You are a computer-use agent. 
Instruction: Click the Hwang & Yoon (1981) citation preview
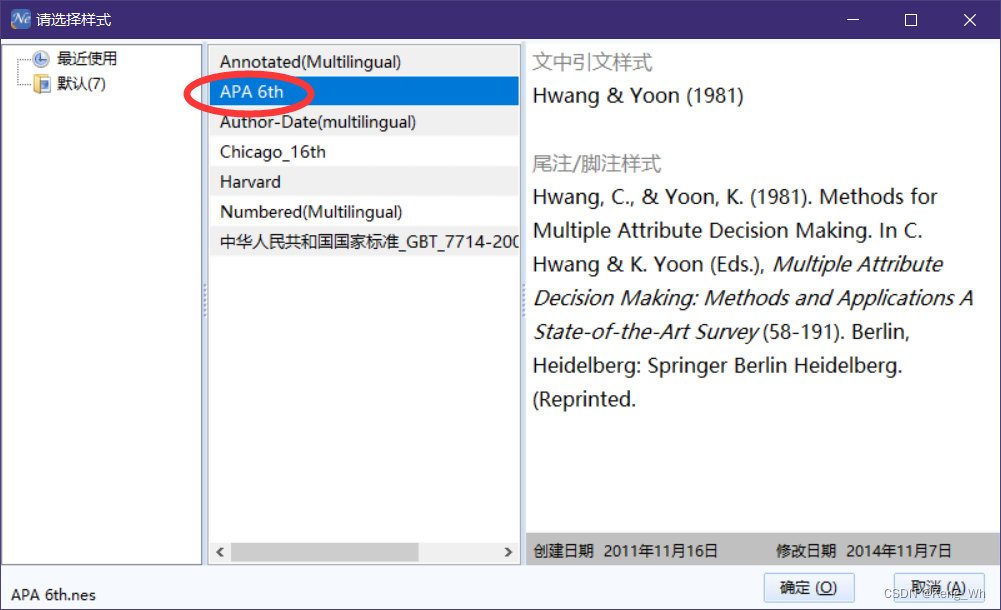coord(638,96)
